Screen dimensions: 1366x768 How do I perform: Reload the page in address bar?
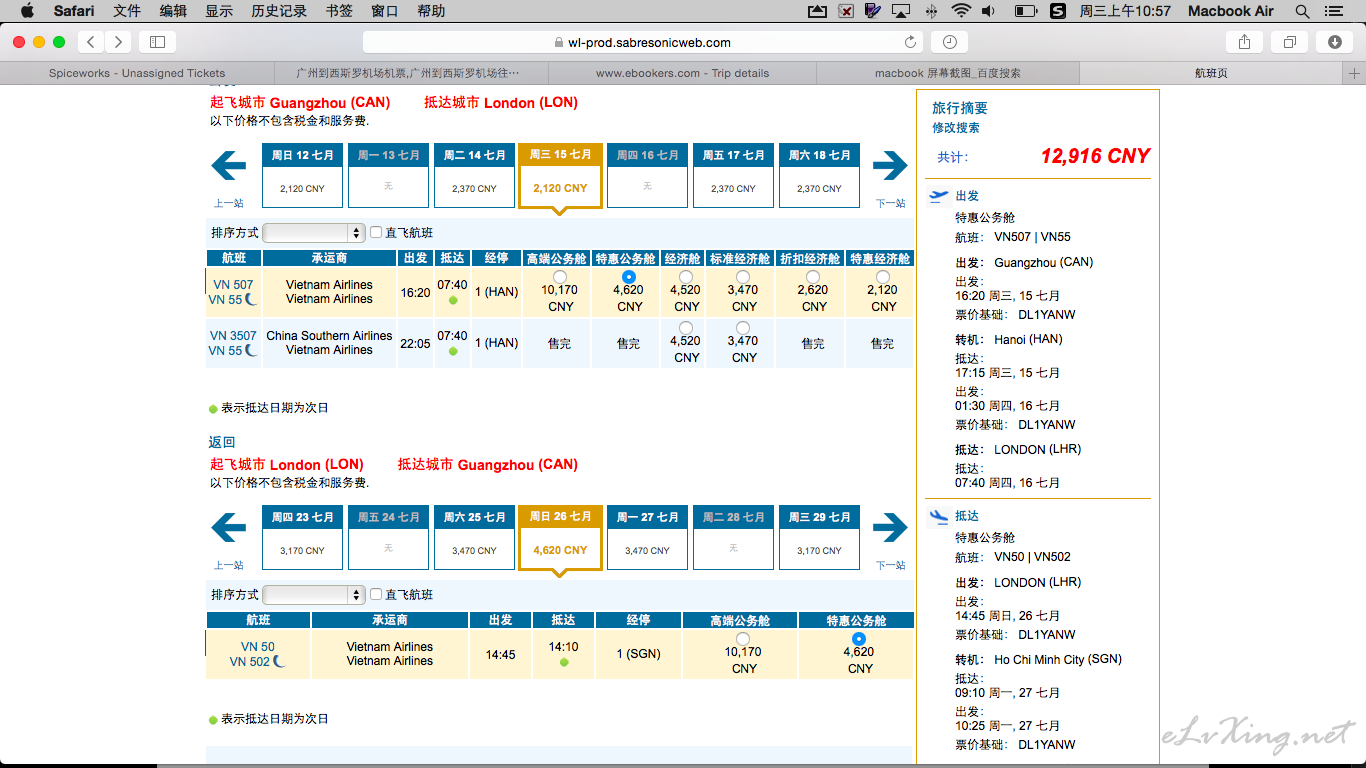pyautogui.click(x=910, y=42)
